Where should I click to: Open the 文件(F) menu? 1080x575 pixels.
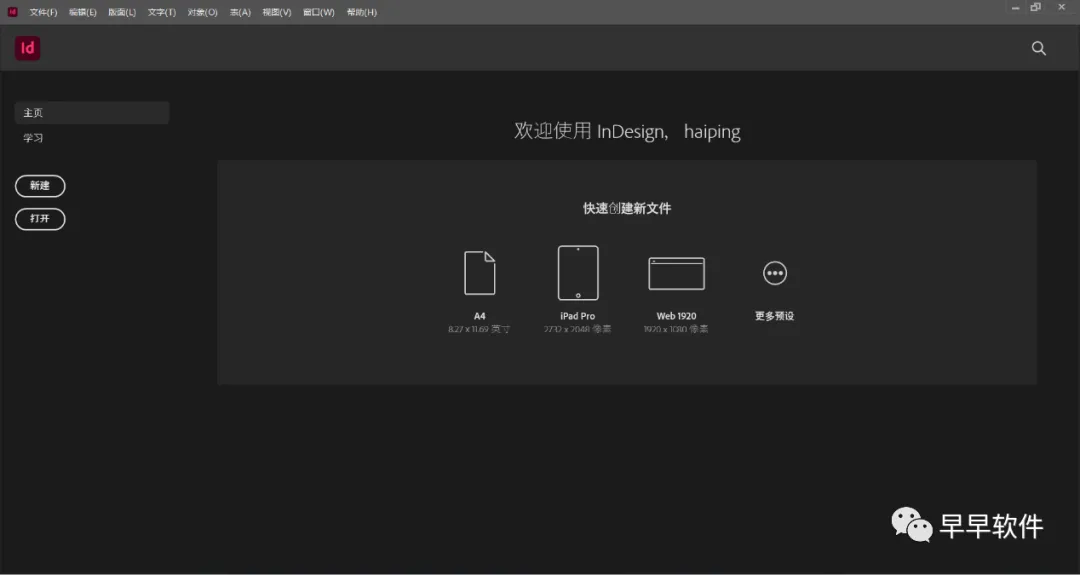(x=43, y=12)
